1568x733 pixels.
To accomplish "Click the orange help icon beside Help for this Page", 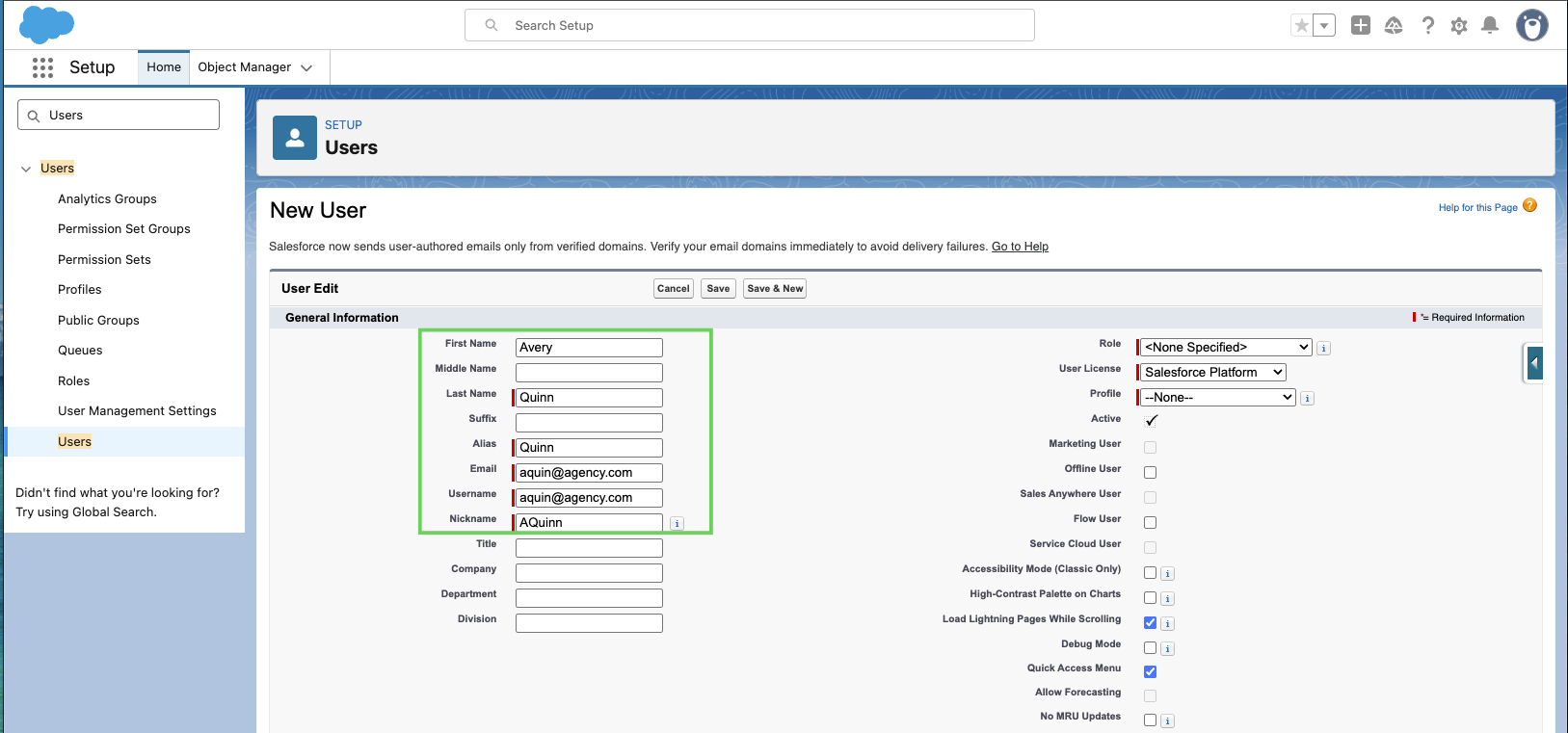I will click(1530, 206).
